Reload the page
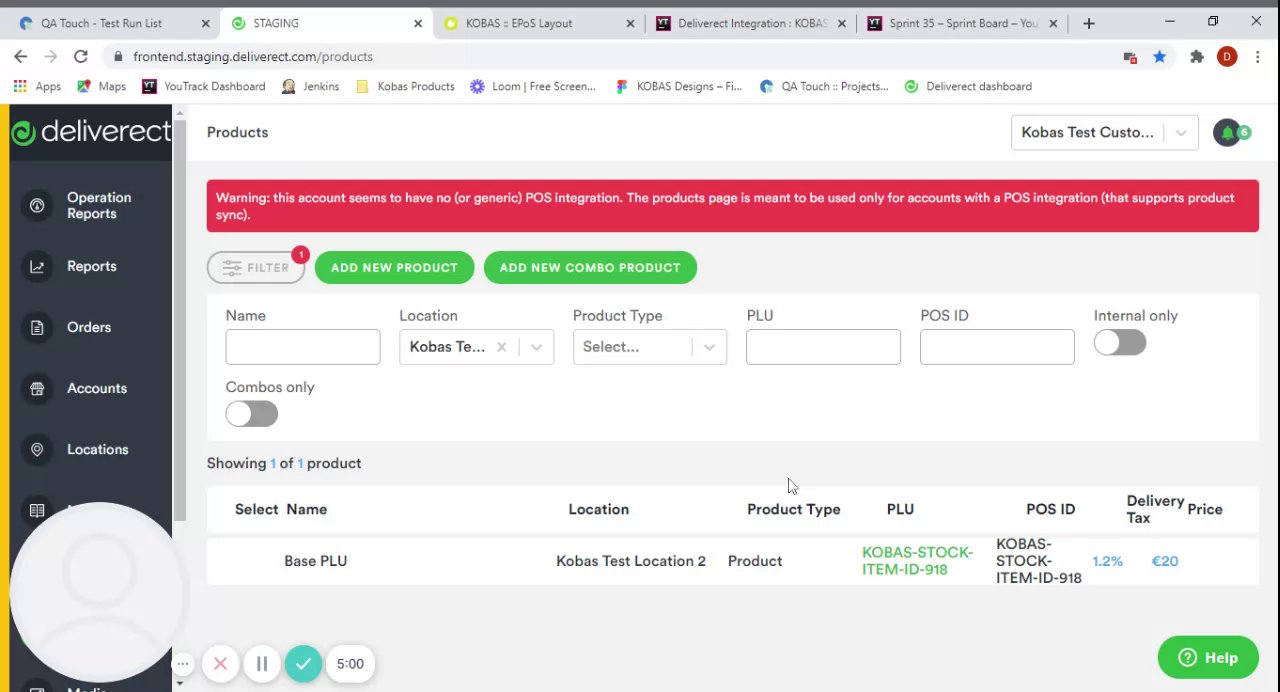The image size is (1280, 692). (x=80, y=57)
